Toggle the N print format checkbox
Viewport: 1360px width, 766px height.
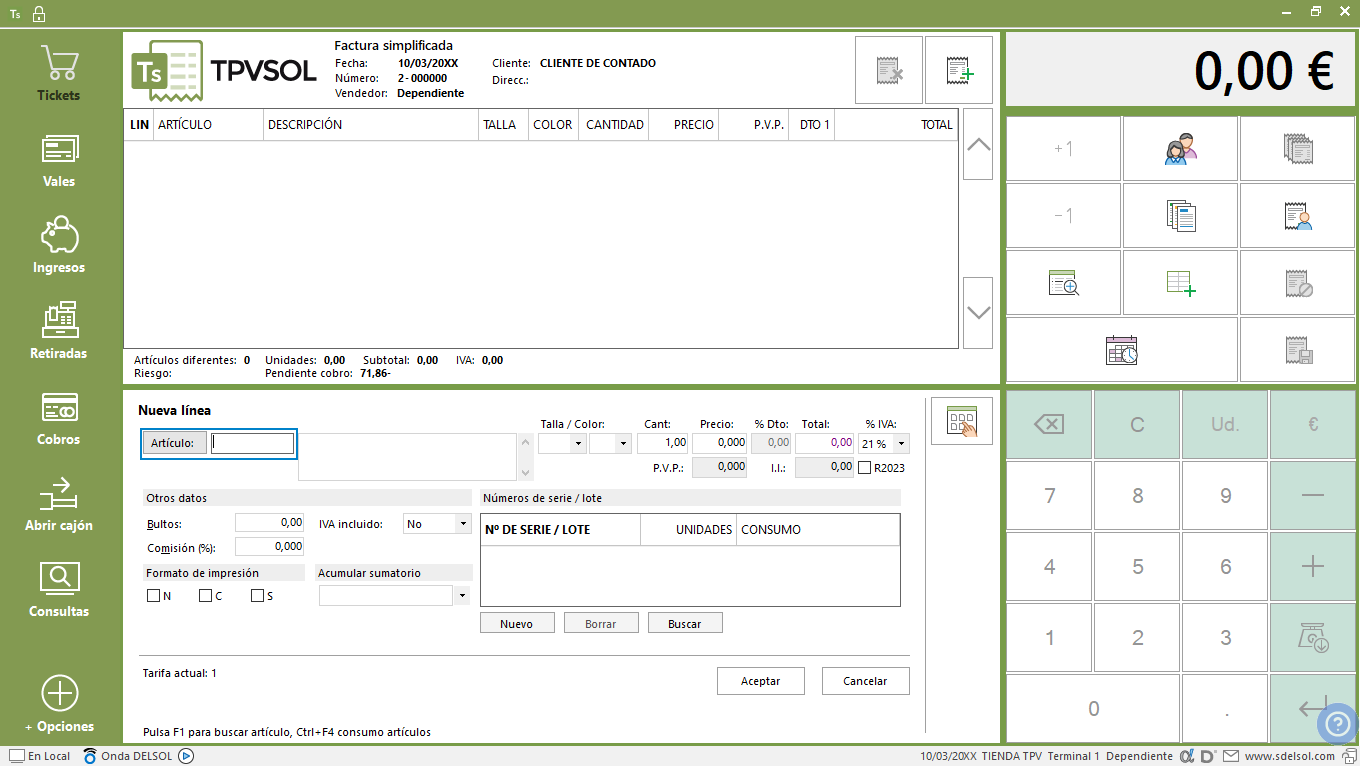coord(153,596)
